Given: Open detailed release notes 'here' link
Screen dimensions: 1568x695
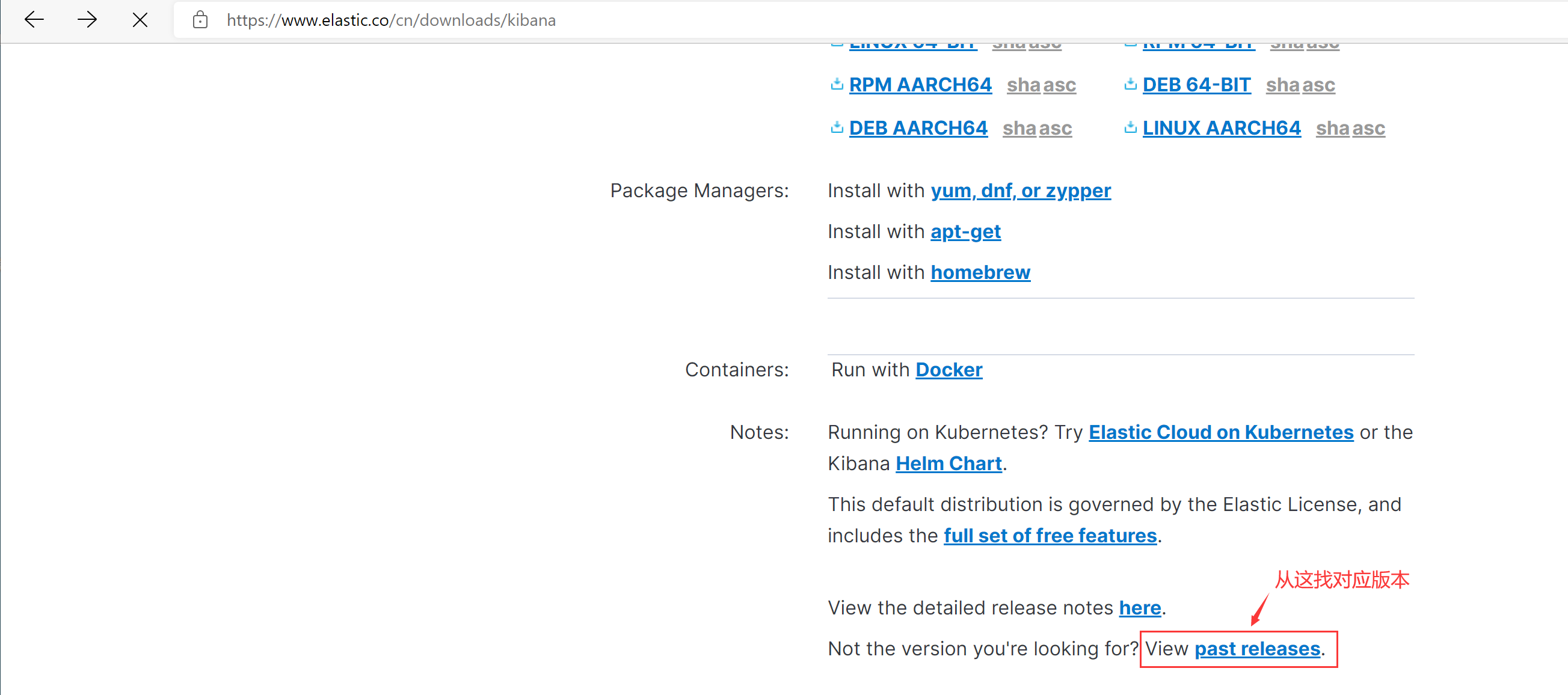Looking at the screenshot, I should 1140,608.
